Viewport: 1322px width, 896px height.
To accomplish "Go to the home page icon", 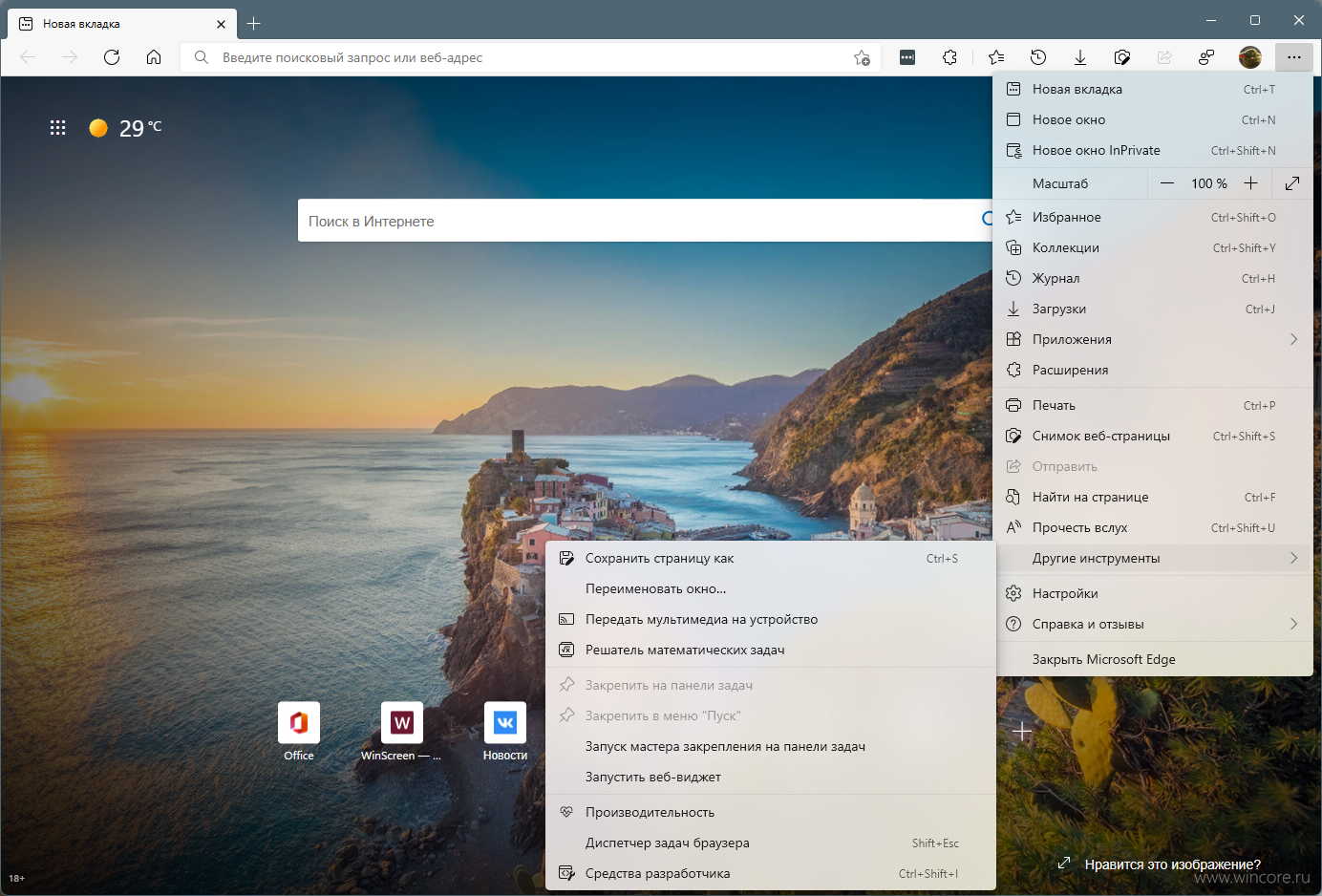I will click(x=154, y=57).
